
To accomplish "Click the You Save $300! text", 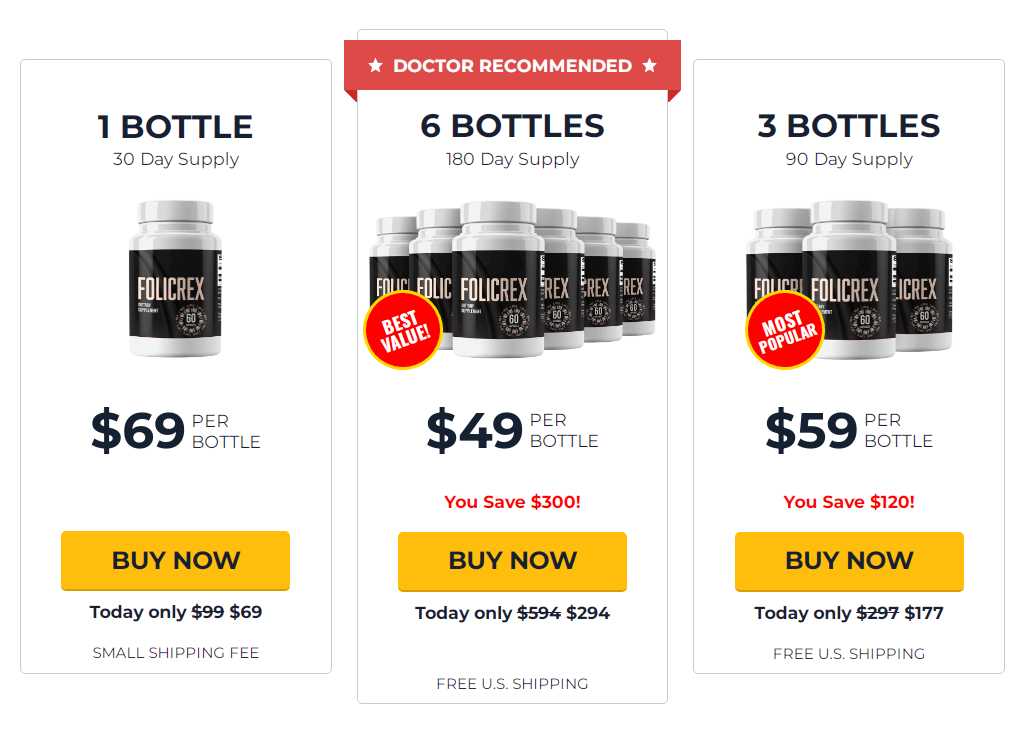I will click(512, 502).
